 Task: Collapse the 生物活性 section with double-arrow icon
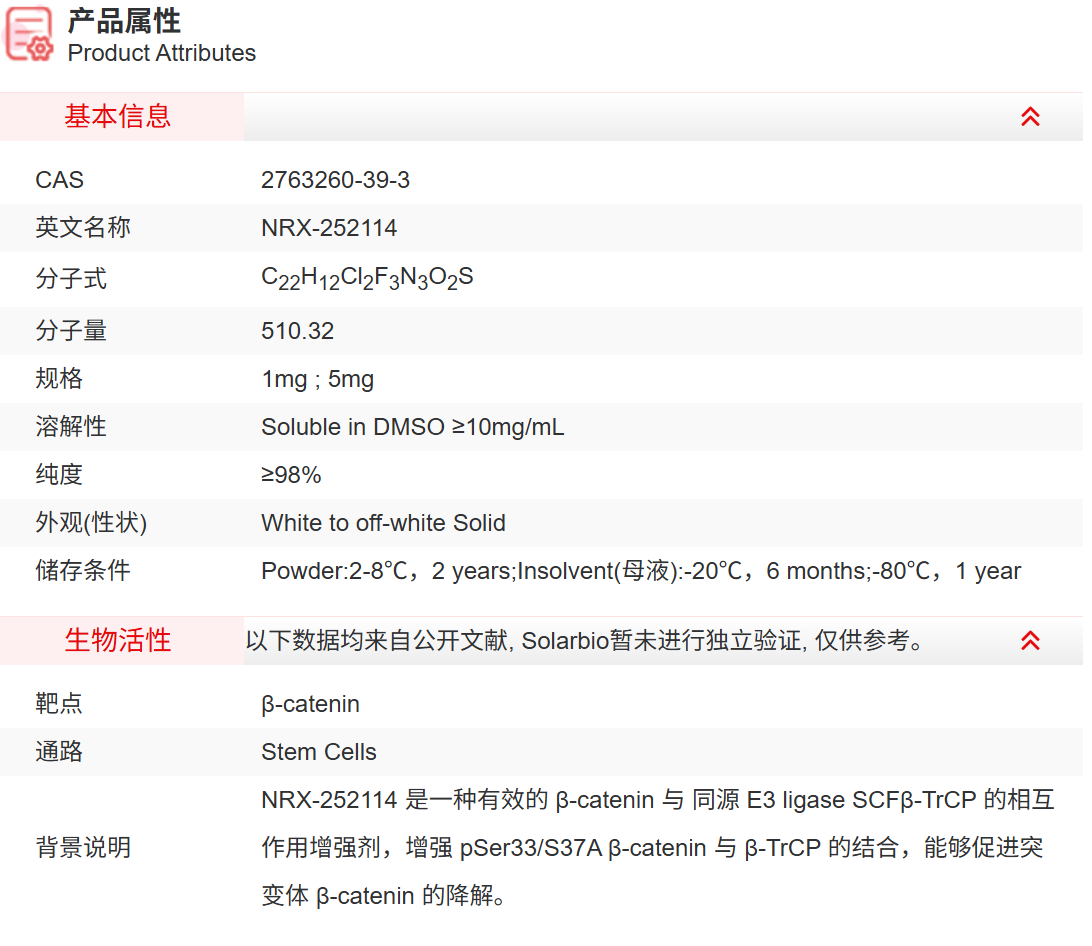tap(1030, 641)
